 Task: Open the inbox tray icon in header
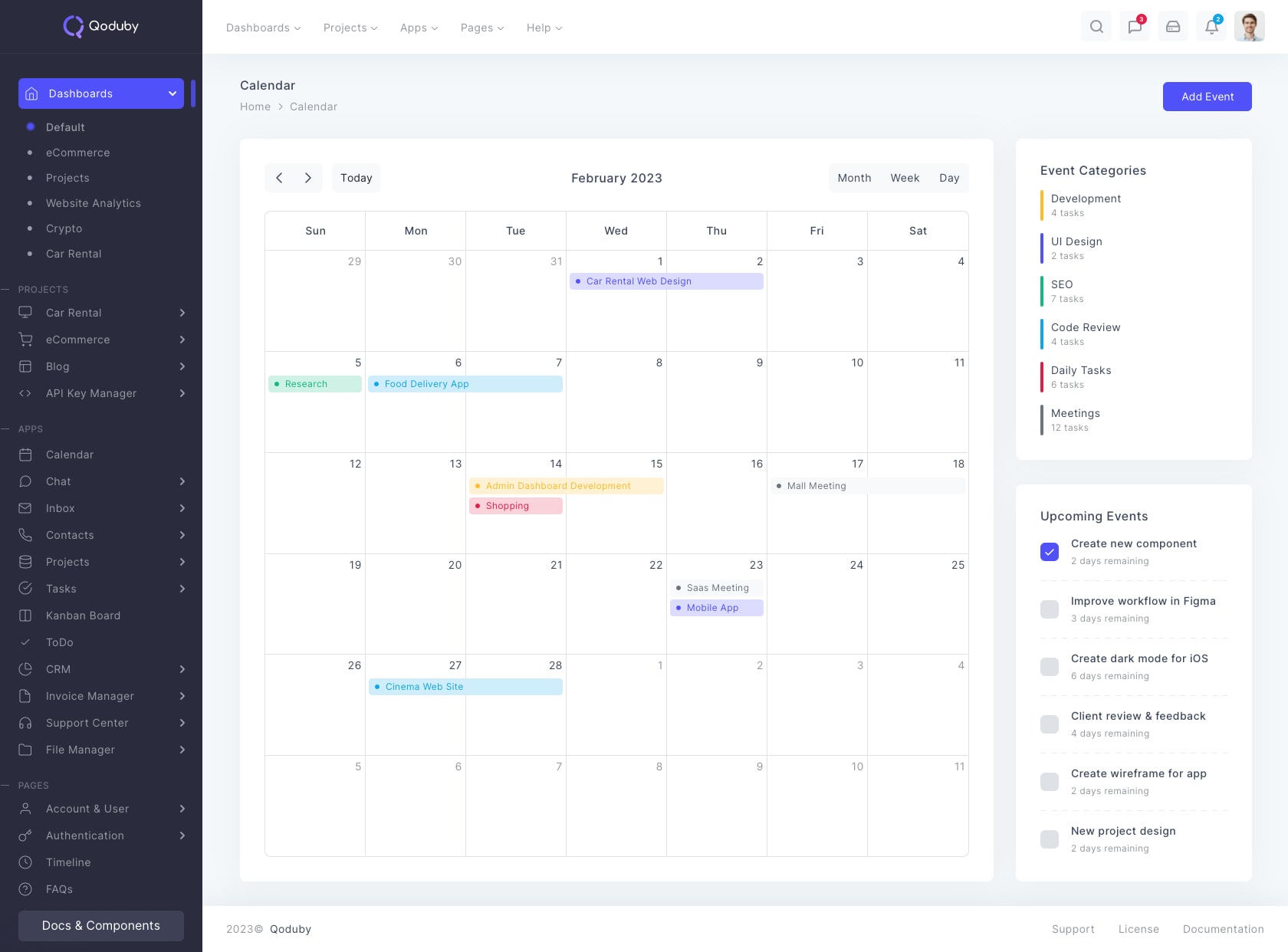click(1173, 27)
